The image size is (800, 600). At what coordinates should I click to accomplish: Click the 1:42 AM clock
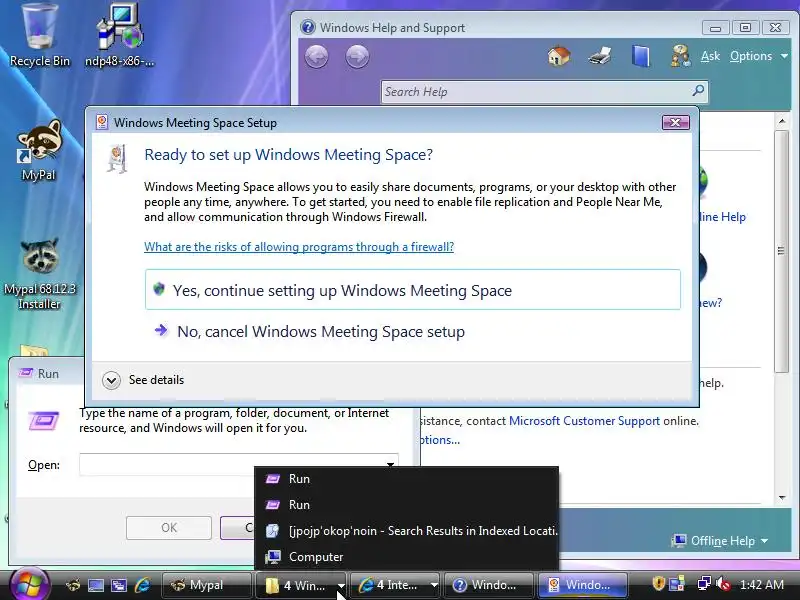click(x=762, y=585)
